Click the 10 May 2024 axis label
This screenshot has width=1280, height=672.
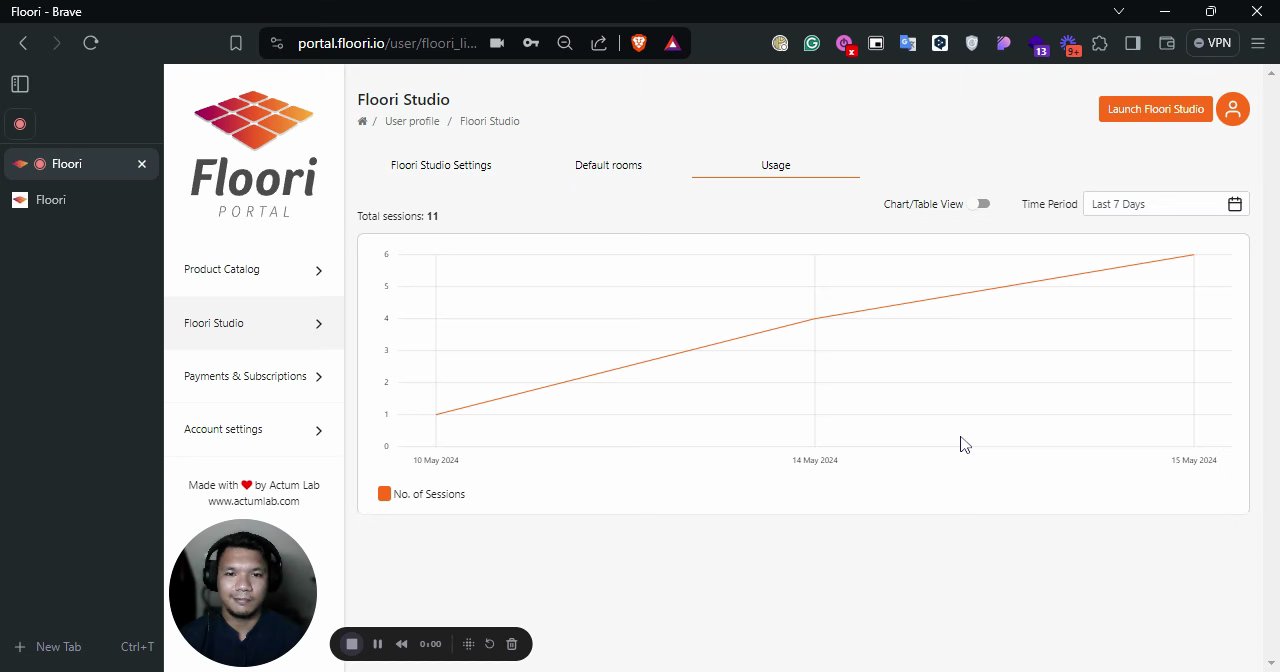coord(436,460)
